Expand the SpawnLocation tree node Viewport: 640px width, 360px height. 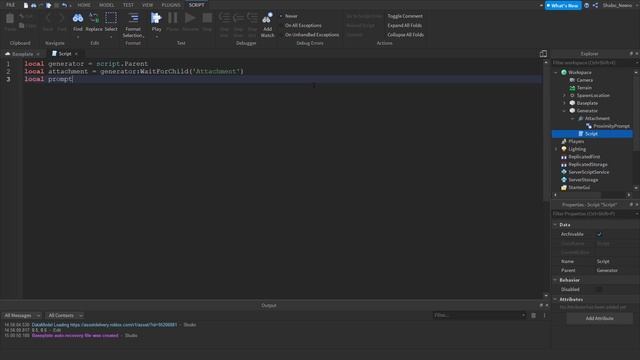coord(564,96)
